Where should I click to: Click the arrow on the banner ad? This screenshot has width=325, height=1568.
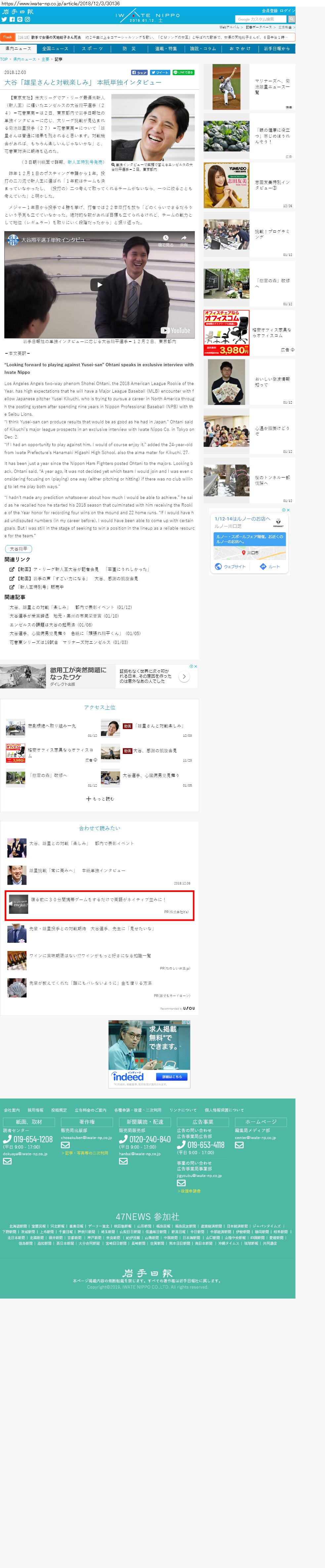tap(184, 676)
